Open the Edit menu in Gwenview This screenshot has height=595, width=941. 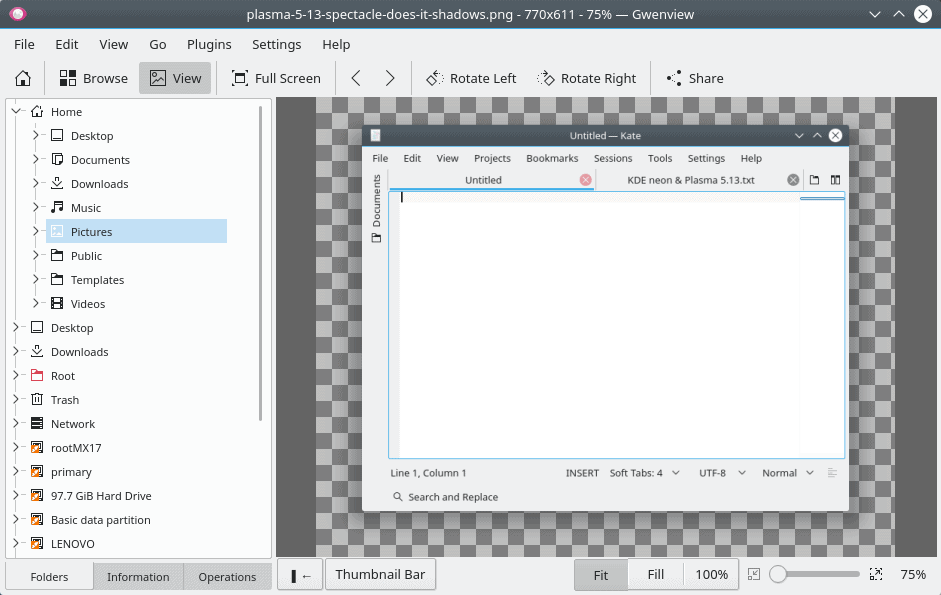(x=67, y=44)
